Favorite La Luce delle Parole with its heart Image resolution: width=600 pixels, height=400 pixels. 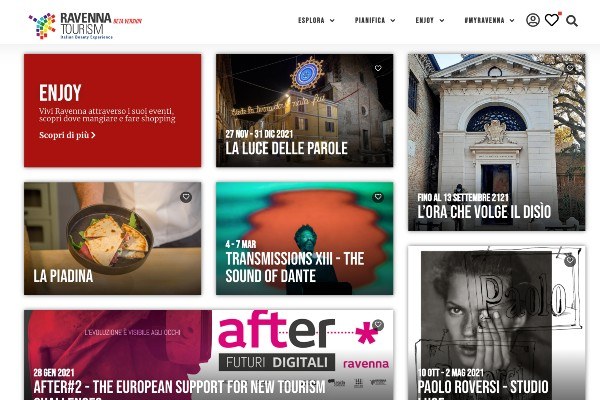378,68
